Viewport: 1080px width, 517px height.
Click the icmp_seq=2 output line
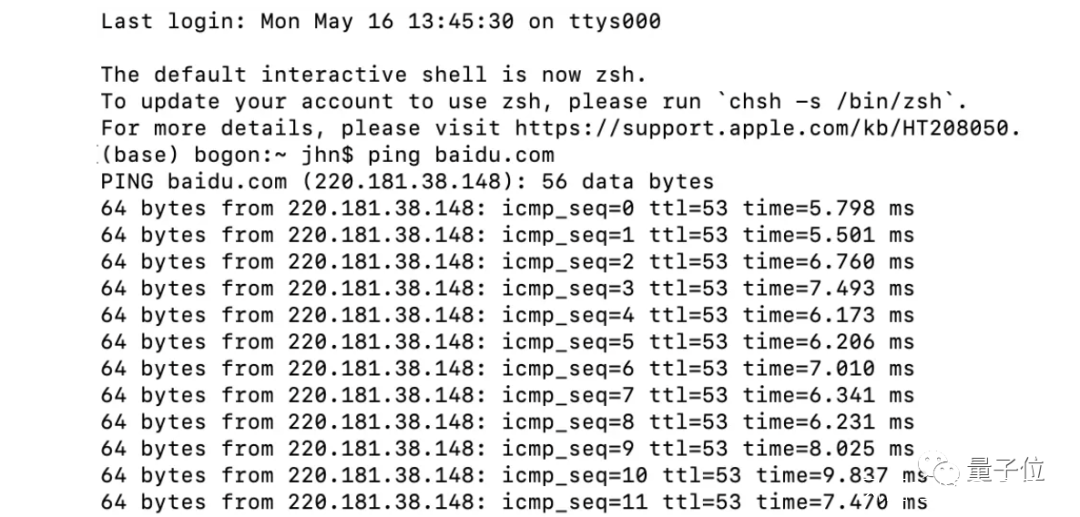click(x=507, y=262)
